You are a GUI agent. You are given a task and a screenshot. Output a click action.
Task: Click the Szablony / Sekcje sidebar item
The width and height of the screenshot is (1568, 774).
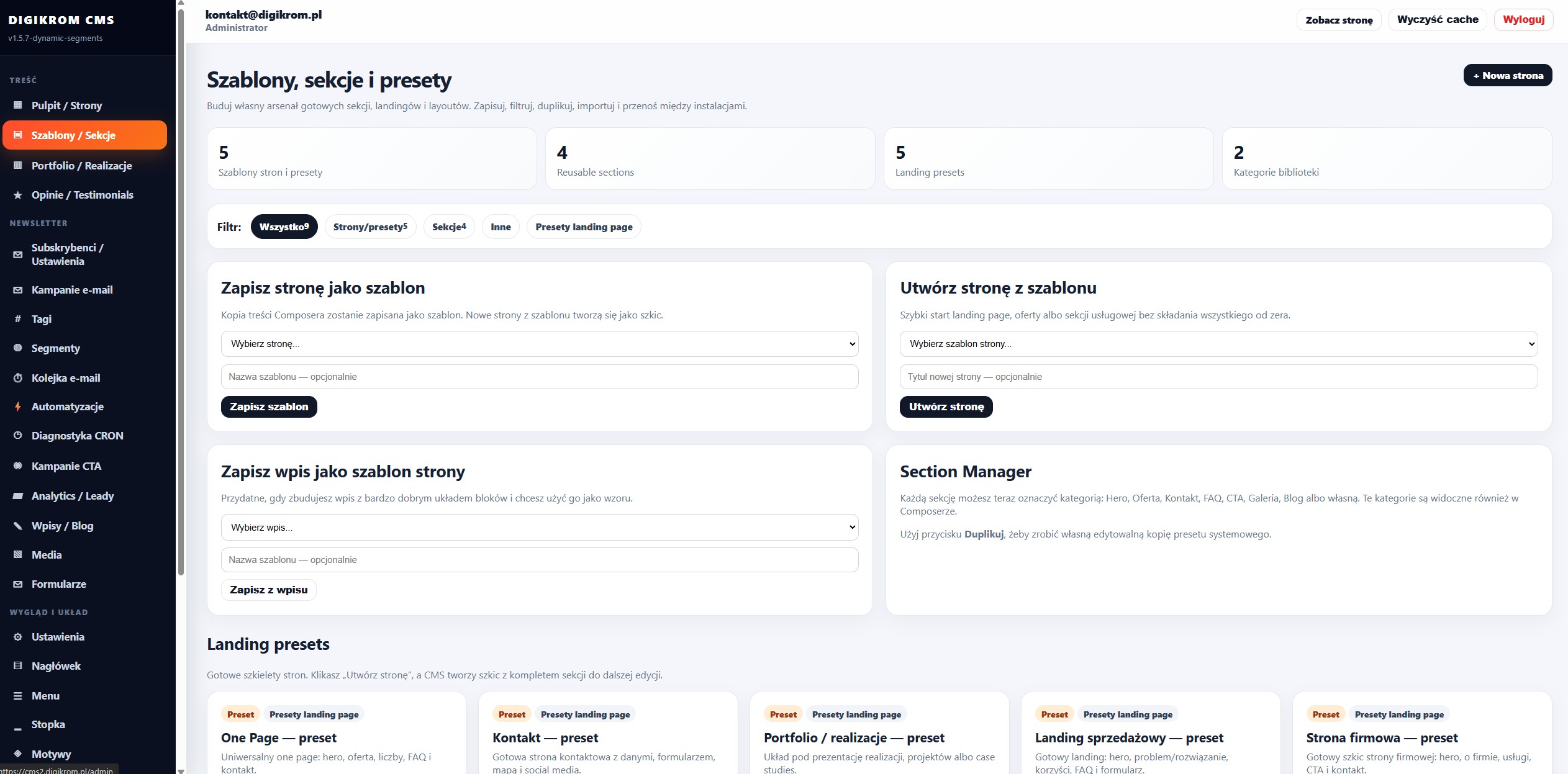84,135
